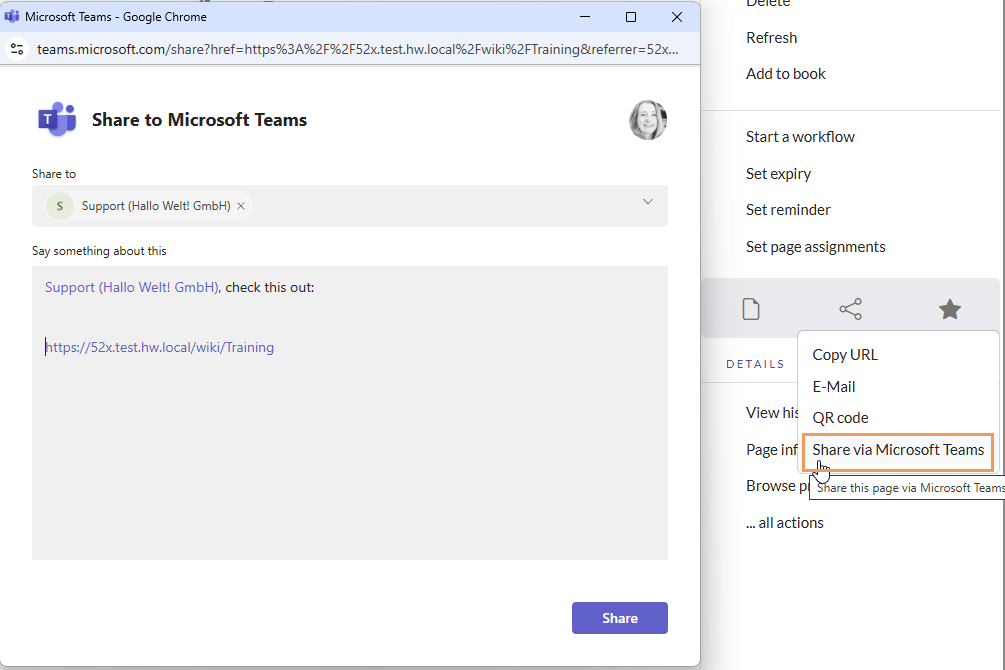Expand the ... all actions link
This screenshot has width=1005, height=670.
[x=785, y=523]
